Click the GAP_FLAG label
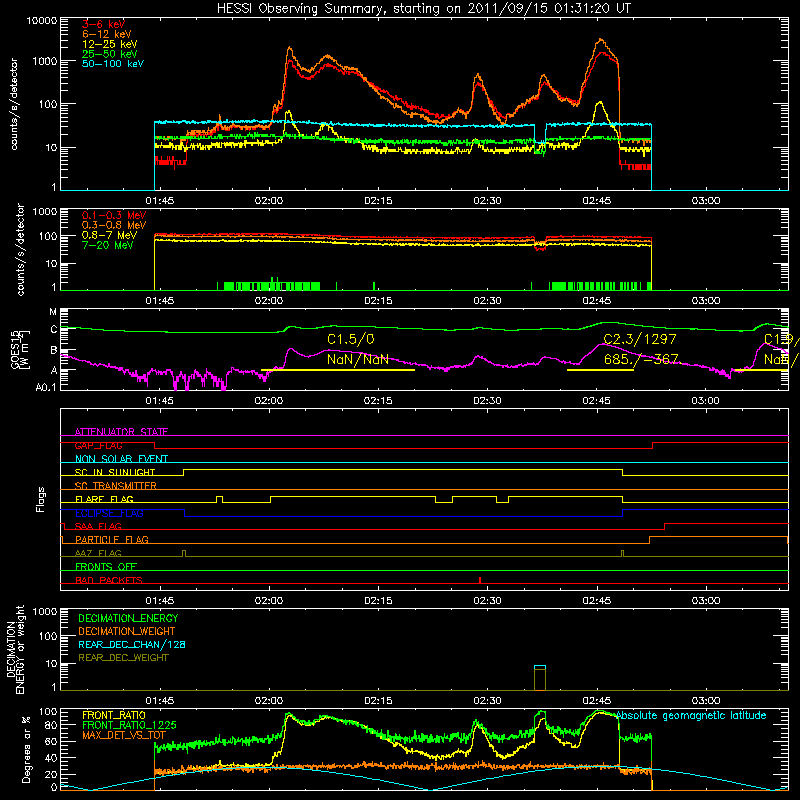Screen dimensions: 800x800 point(98,445)
